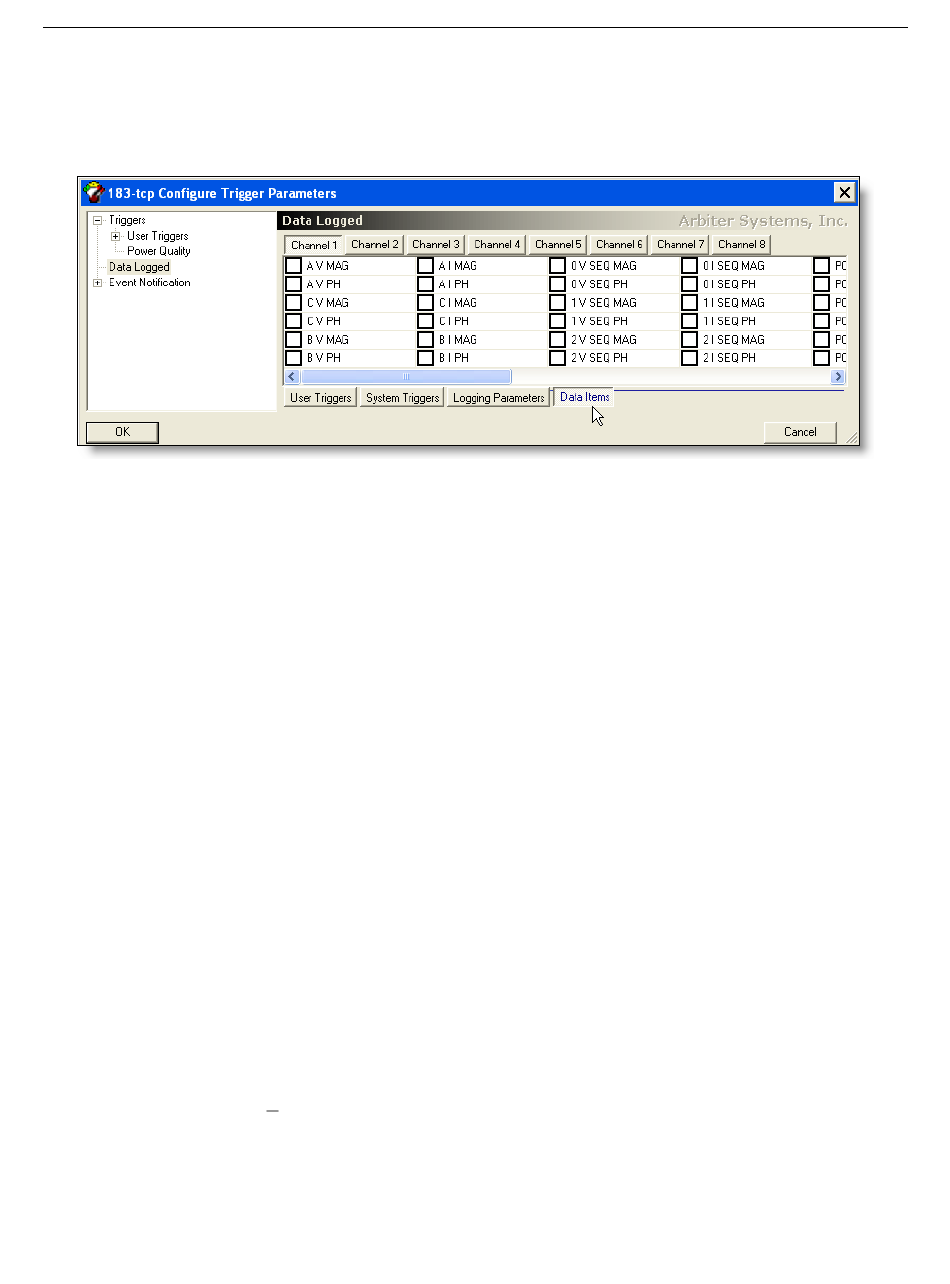Switch to the Channel 8 tab
The image size is (950, 1284).
pos(741,245)
